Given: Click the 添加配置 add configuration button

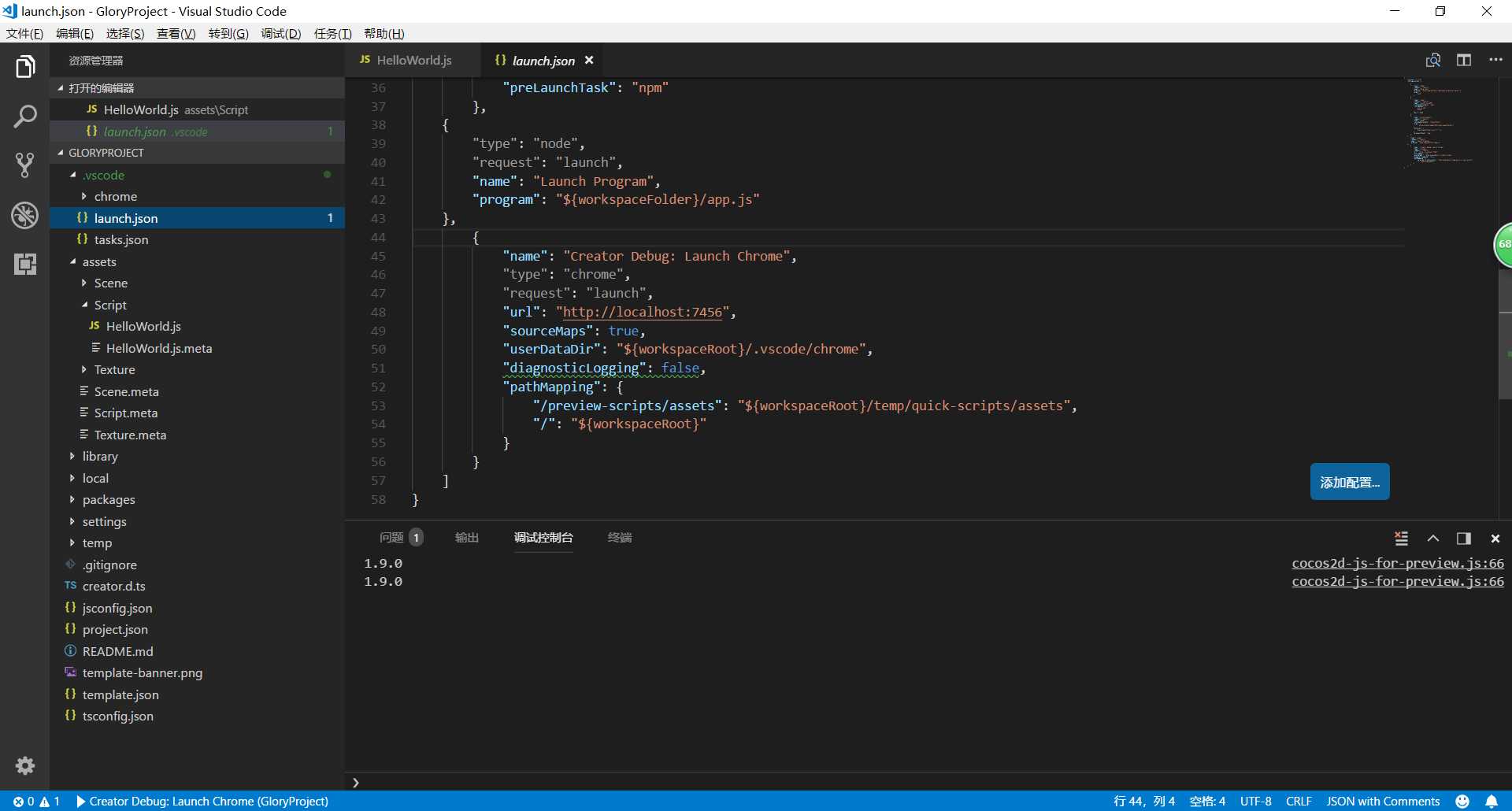Looking at the screenshot, I should (1350, 482).
